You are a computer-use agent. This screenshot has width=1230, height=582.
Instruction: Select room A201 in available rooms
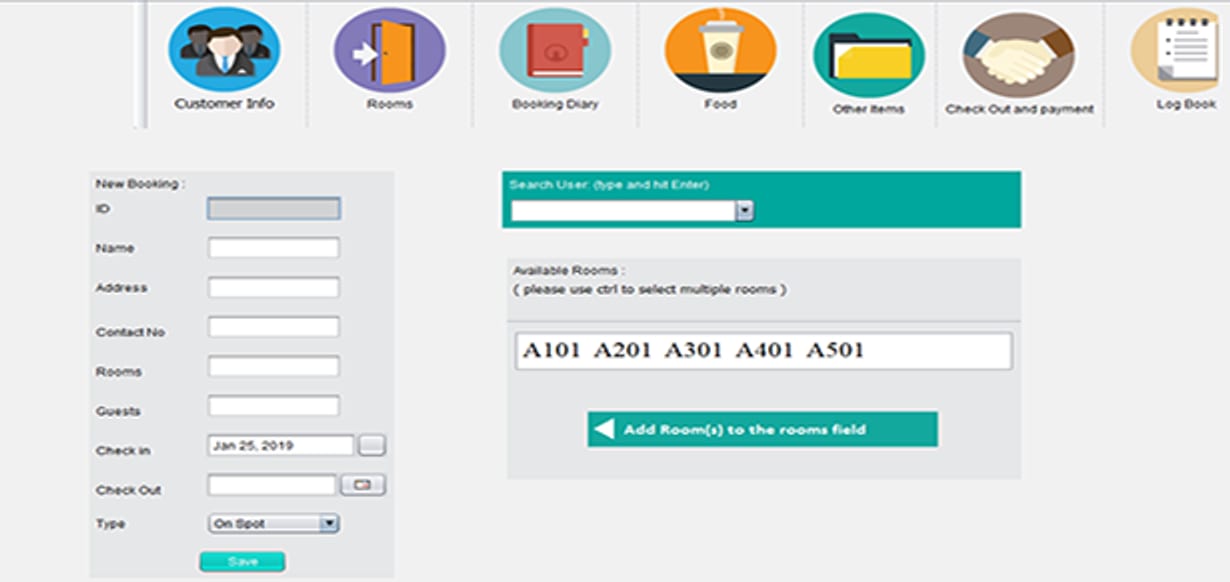pyautogui.click(x=621, y=351)
